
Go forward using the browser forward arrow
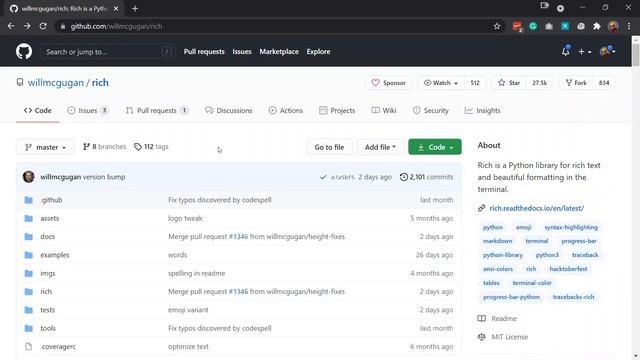coord(27,26)
